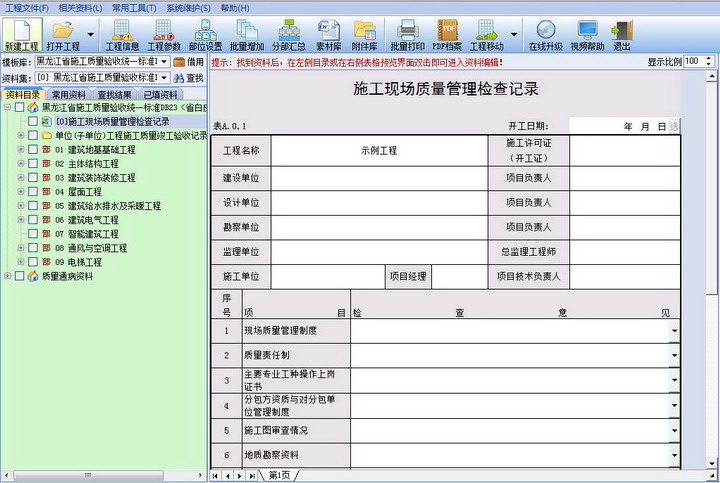The height and width of the screenshot is (483, 720).
Task: Collapse the 黑龙江省施工质量验收统一标准 root node
Action: [x=7, y=107]
